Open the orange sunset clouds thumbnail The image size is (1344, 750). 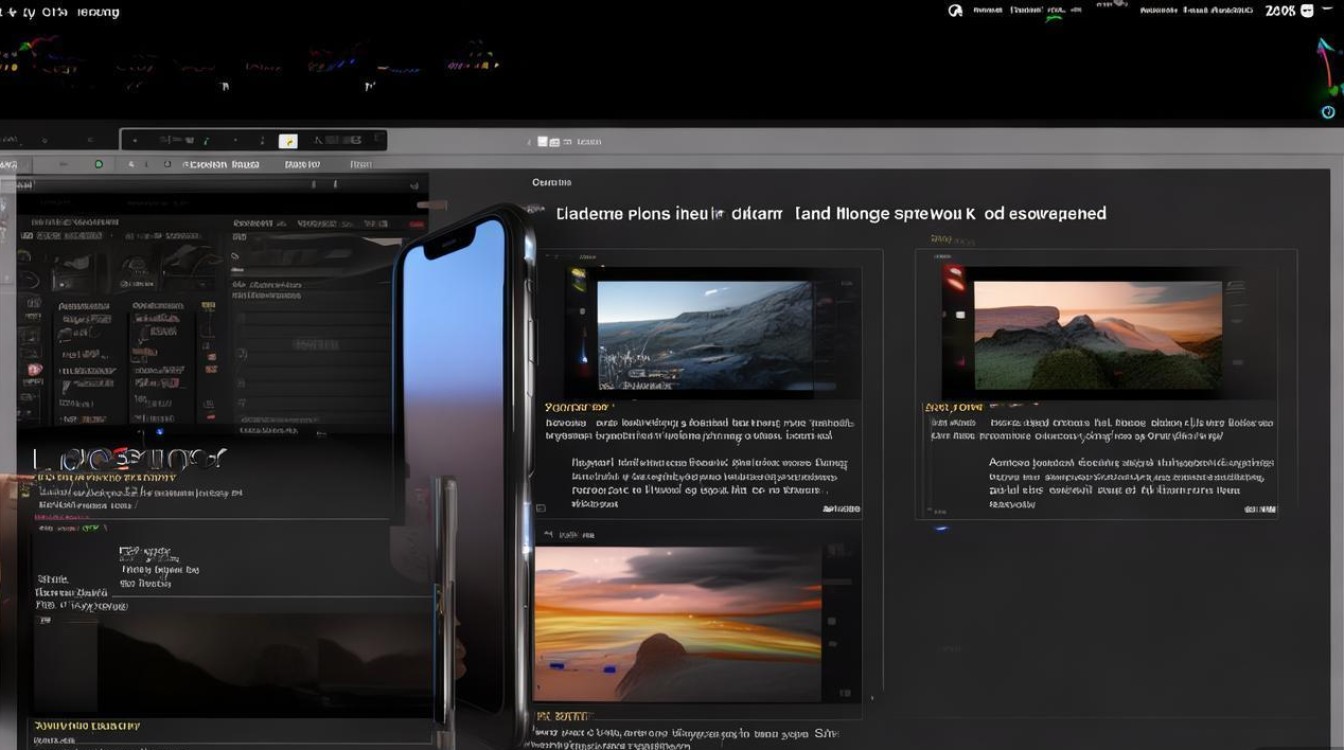coord(677,623)
